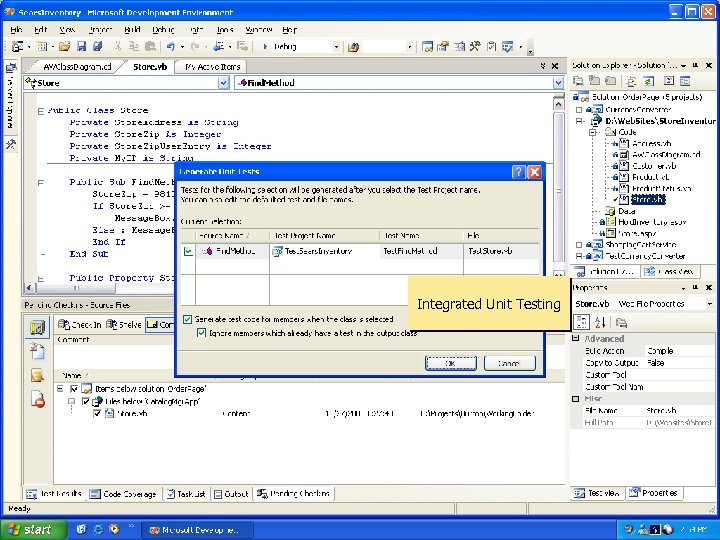Click the Paste clipboard toolbar icon

point(150,46)
